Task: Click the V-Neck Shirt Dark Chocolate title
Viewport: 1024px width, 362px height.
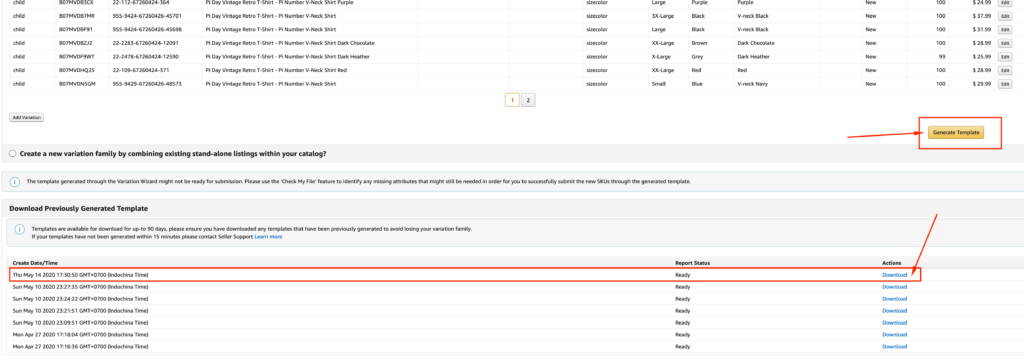Action: [x=290, y=43]
